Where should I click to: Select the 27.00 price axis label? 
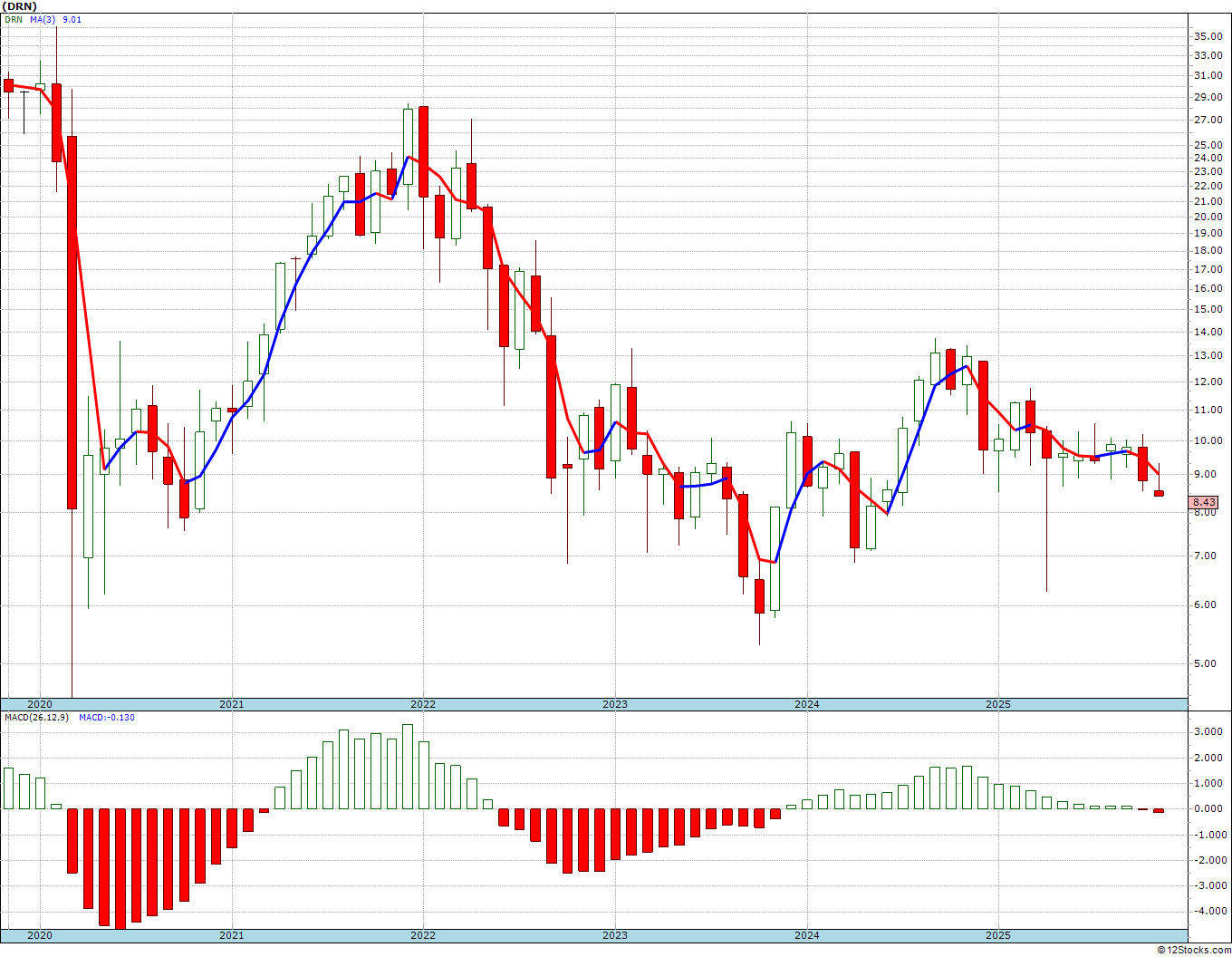coord(1208,120)
